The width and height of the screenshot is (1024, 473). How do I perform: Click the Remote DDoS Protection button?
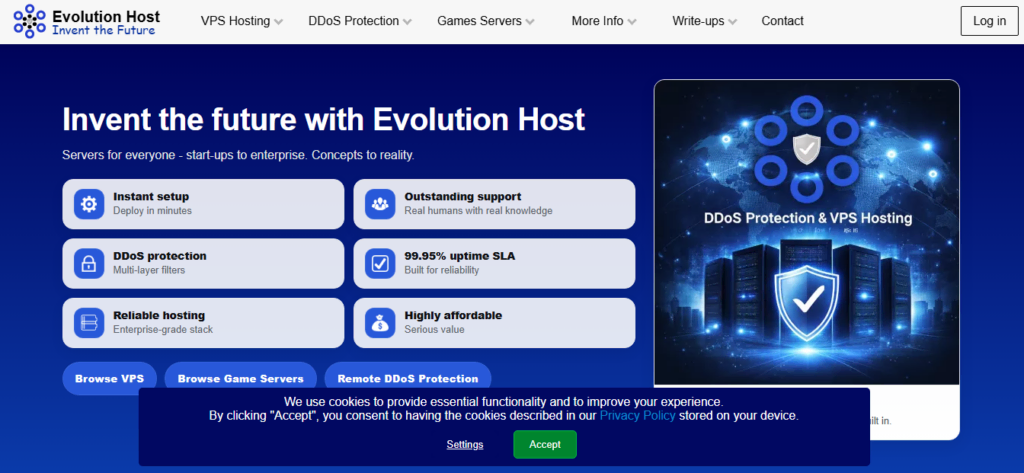pyautogui.click(x=408, y=378)
